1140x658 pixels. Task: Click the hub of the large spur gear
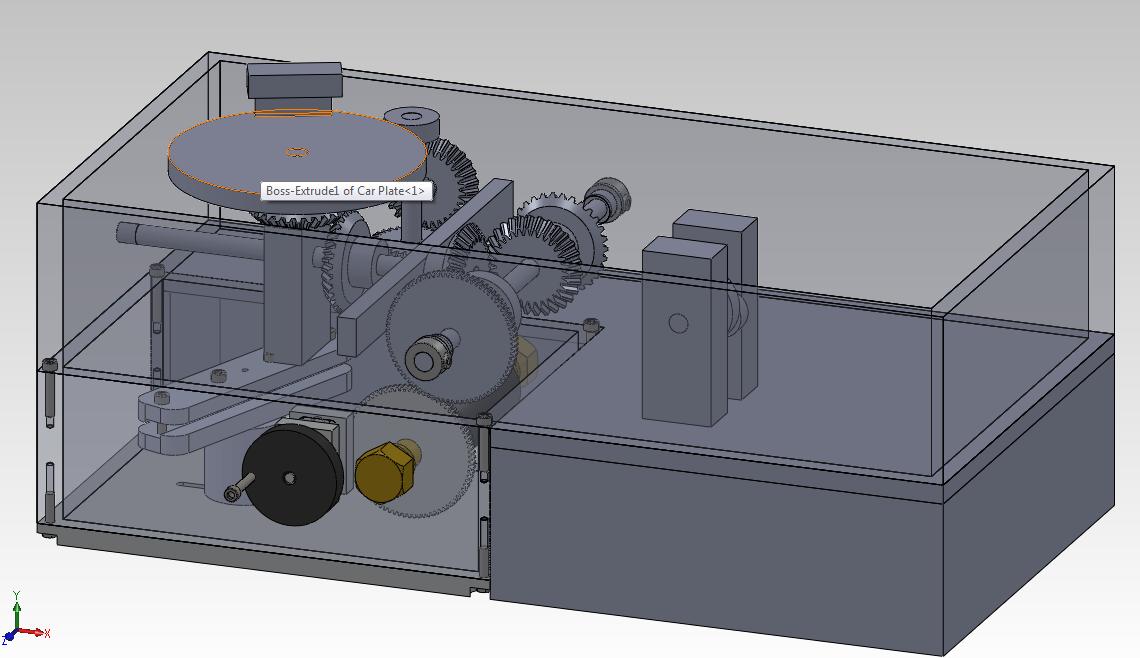tap(426, 357)
